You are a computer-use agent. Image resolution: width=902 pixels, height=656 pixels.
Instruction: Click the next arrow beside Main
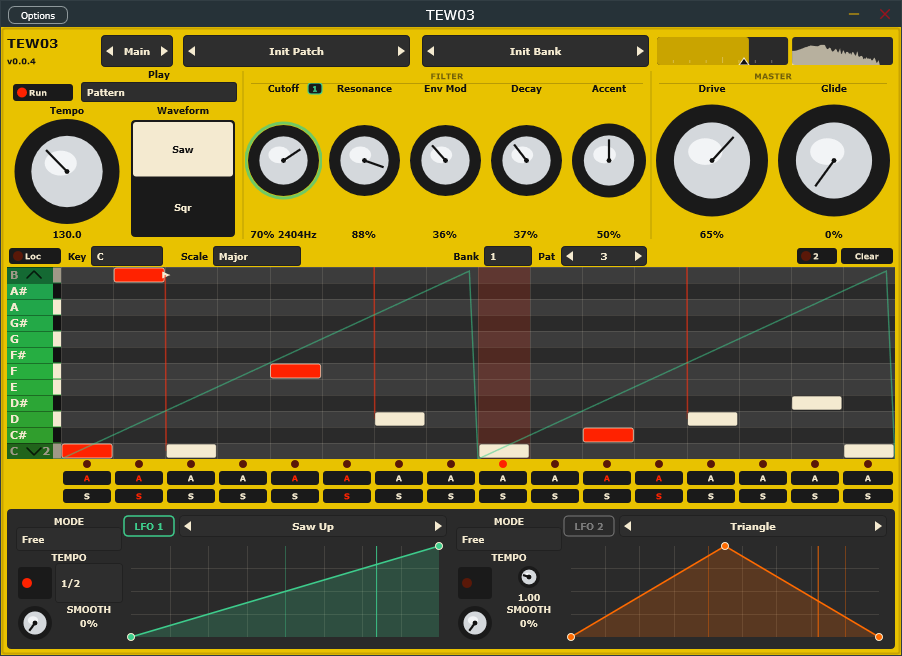click(164, 51)
